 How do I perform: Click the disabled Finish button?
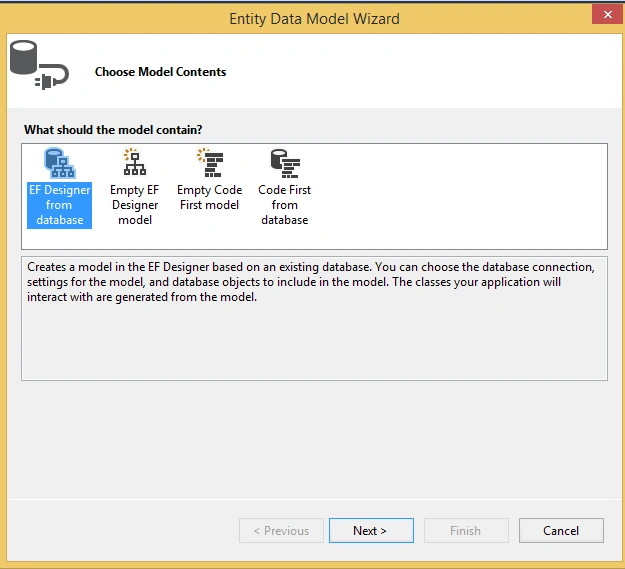(x=466, y=530)
